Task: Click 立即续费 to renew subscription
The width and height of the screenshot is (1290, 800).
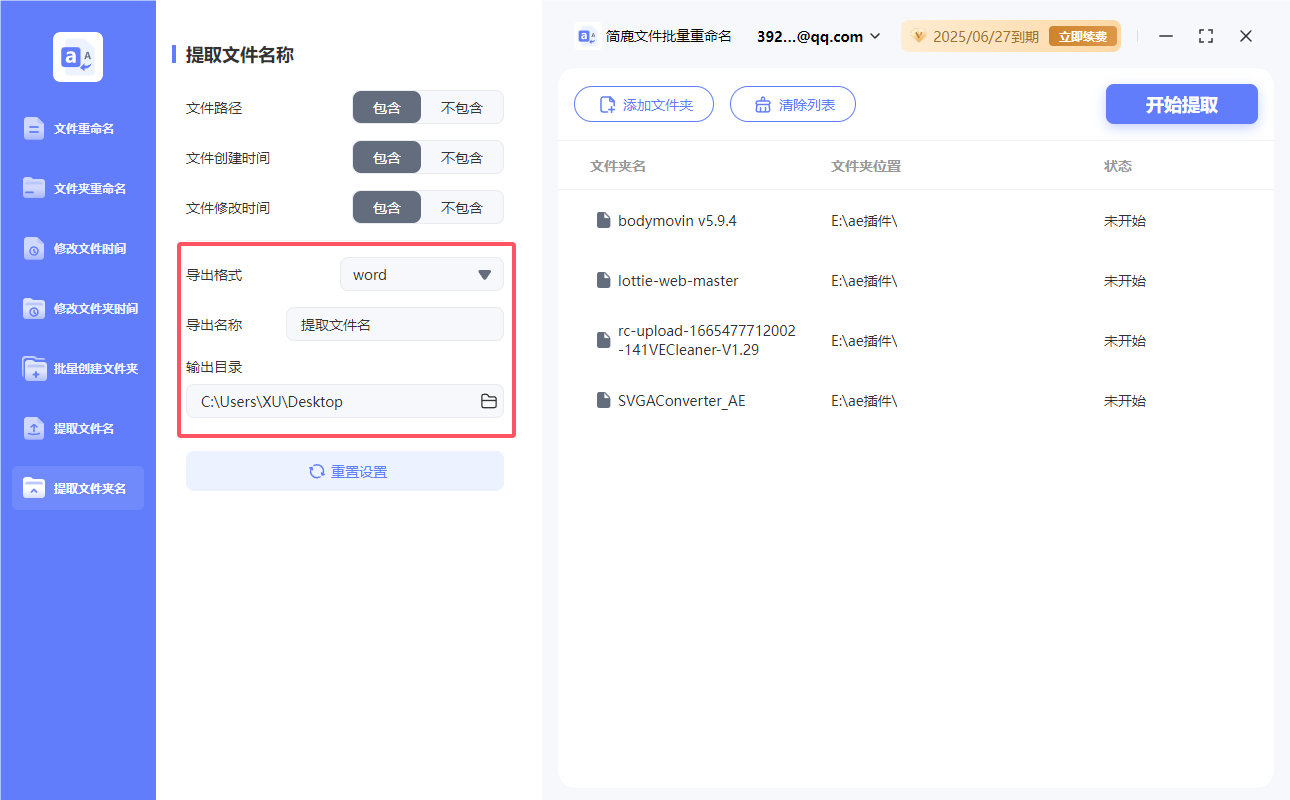Action: point(1083,36)
